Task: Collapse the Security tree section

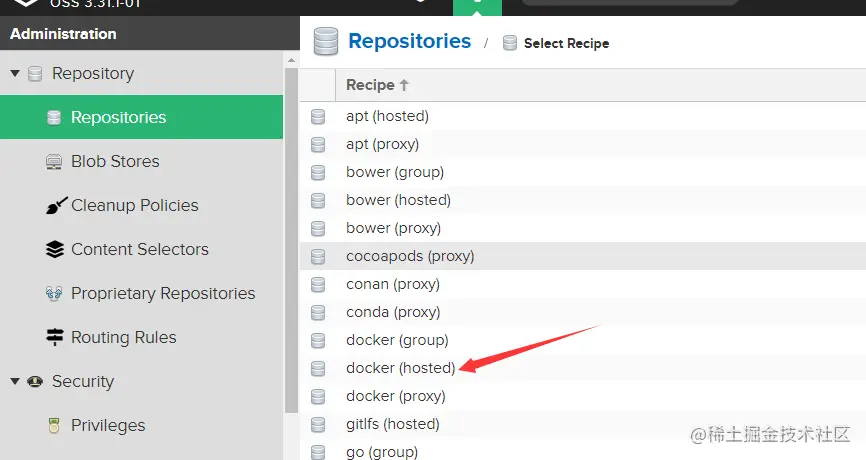Action: [15, 381]
